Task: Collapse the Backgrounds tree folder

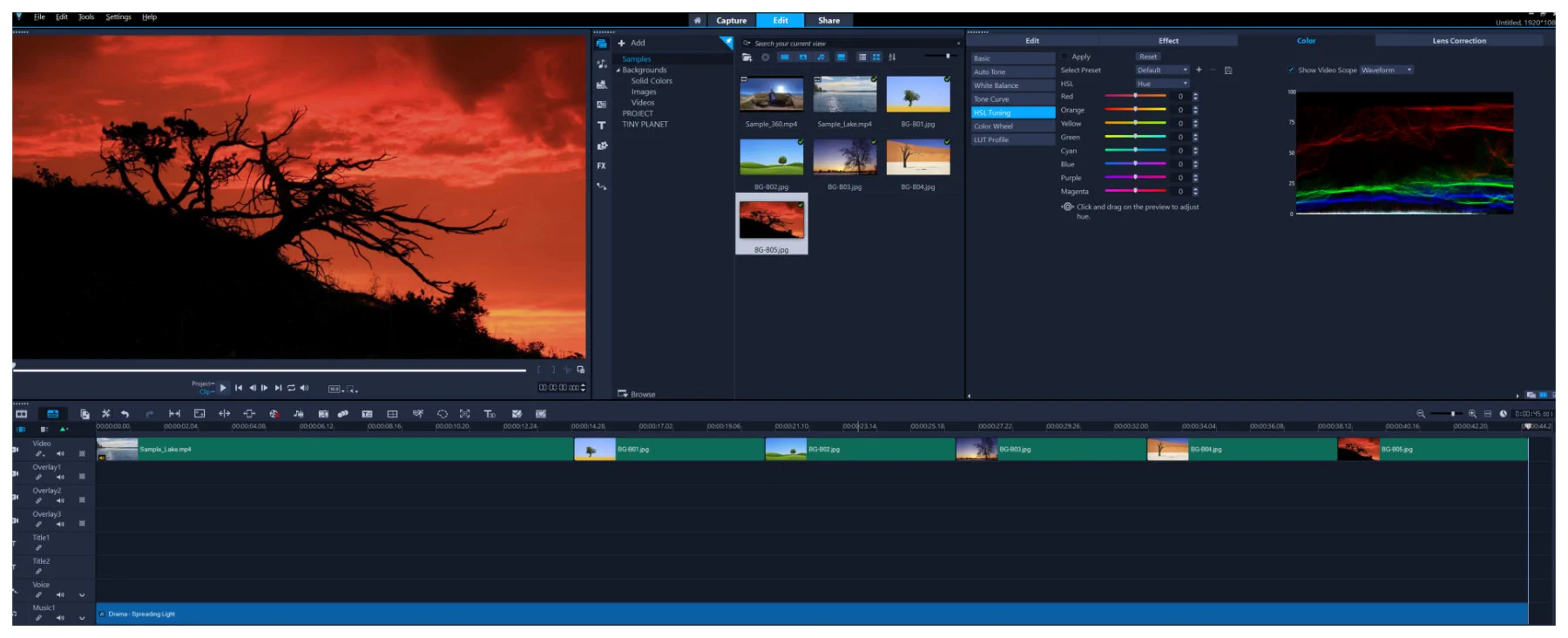Action: (x=618, y=71)
